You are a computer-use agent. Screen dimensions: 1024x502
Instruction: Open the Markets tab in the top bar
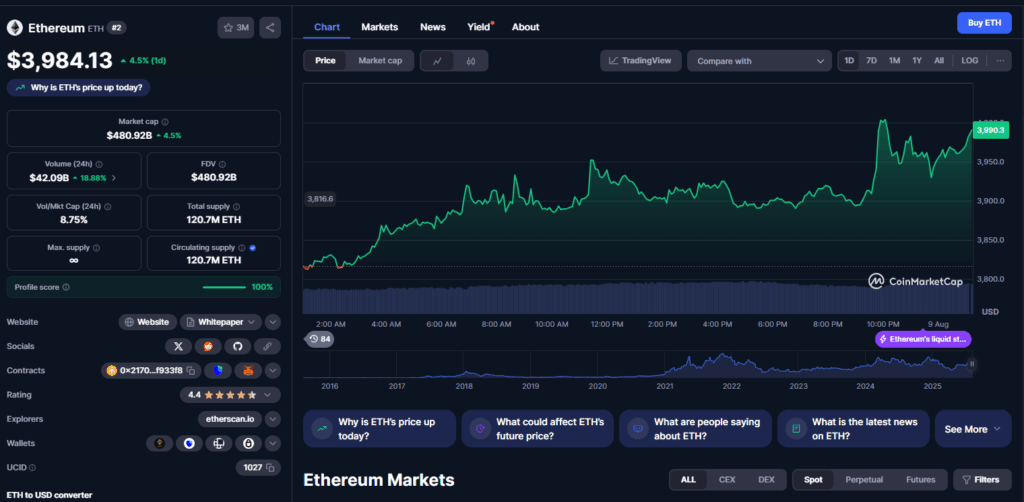click(x=380, y=27)
